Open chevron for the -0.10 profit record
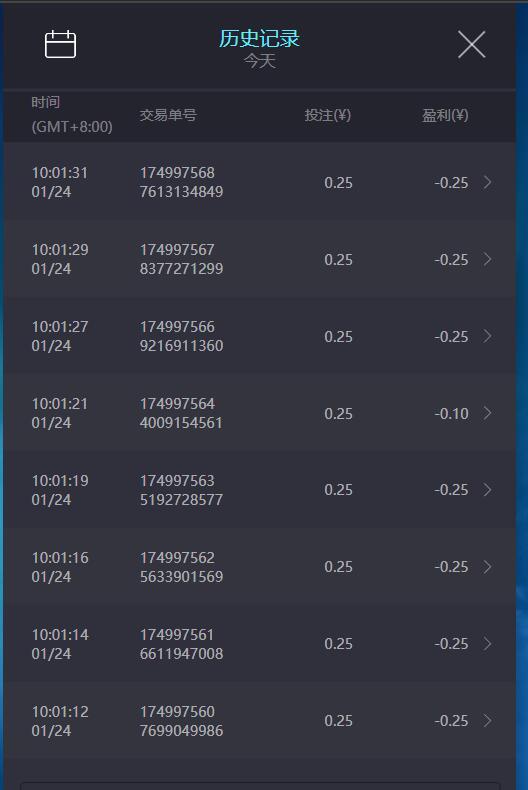Screen dimensions: 528x790 tap(487, 413)
